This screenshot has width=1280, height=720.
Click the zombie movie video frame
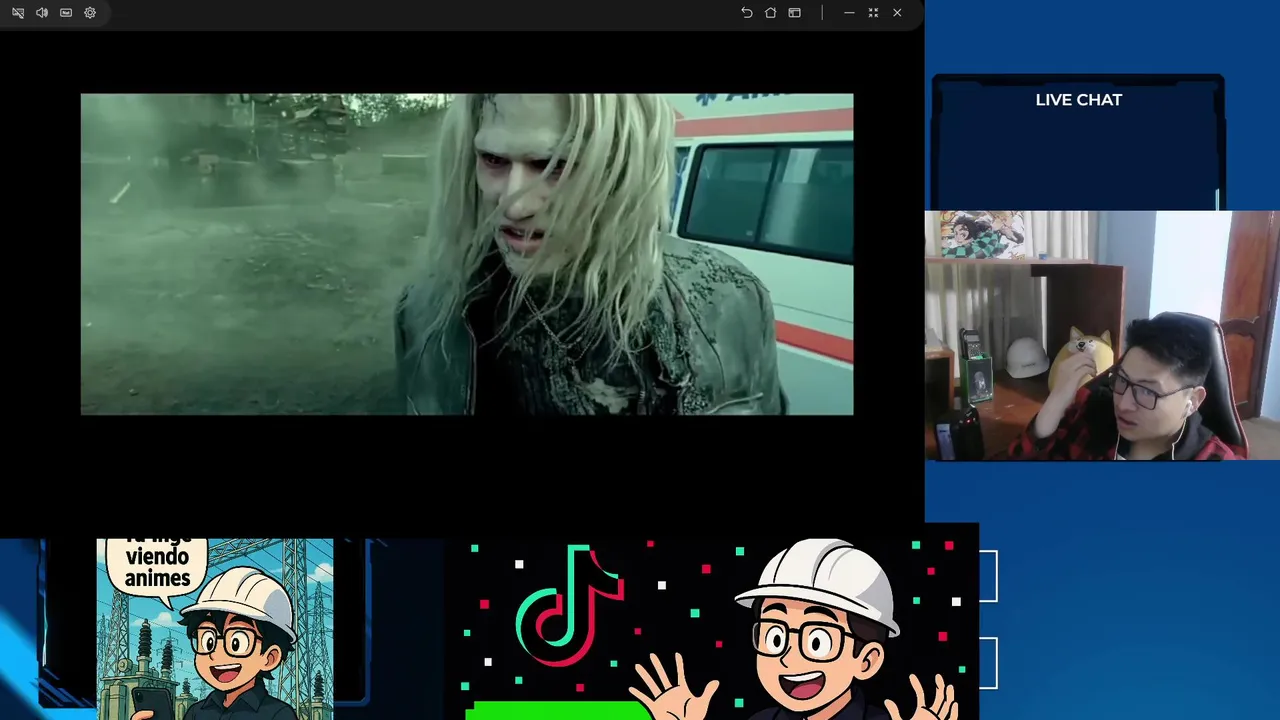tap(467, 254)
